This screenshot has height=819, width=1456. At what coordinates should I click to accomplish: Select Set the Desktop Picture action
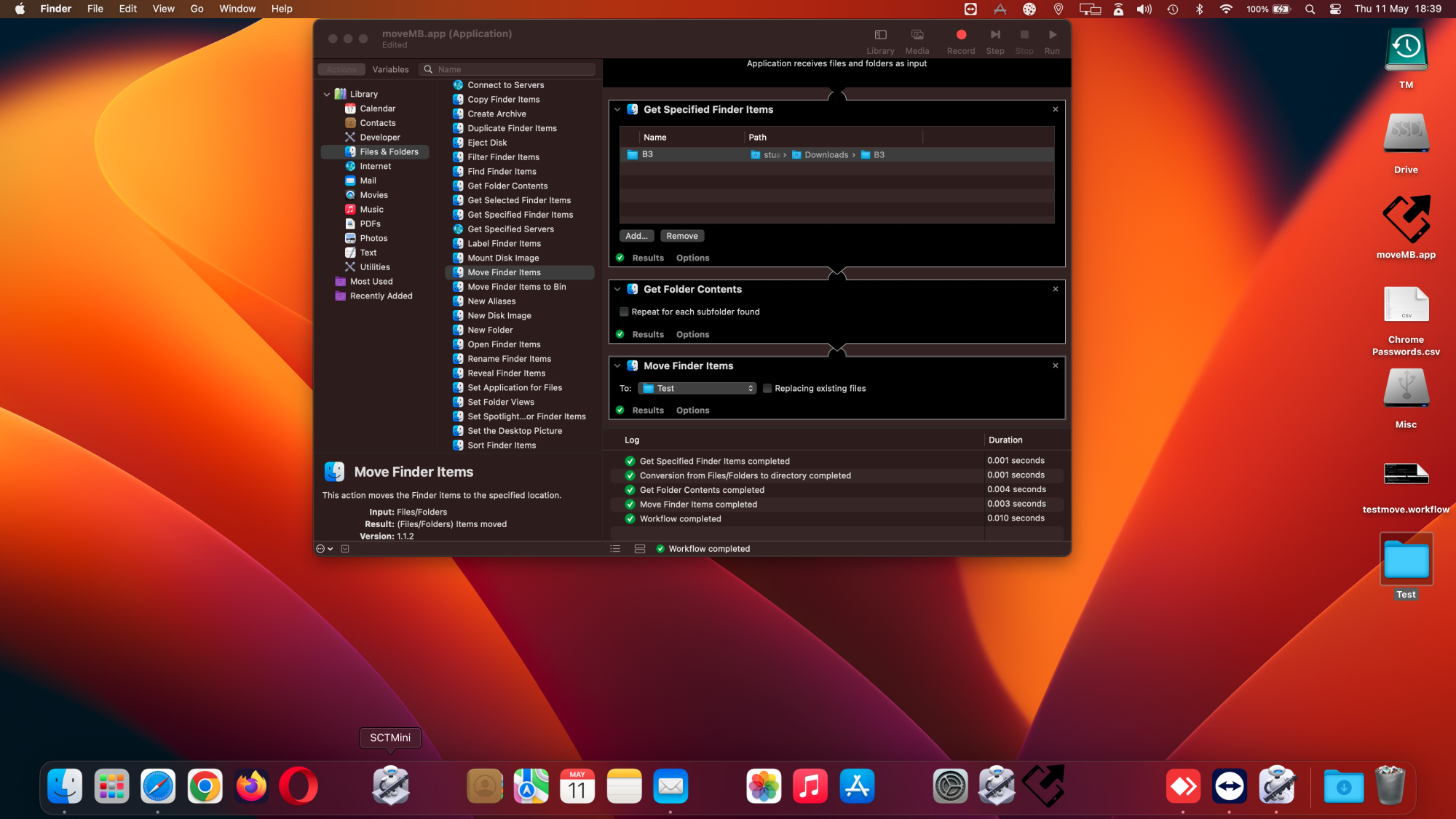coord(515,431)
